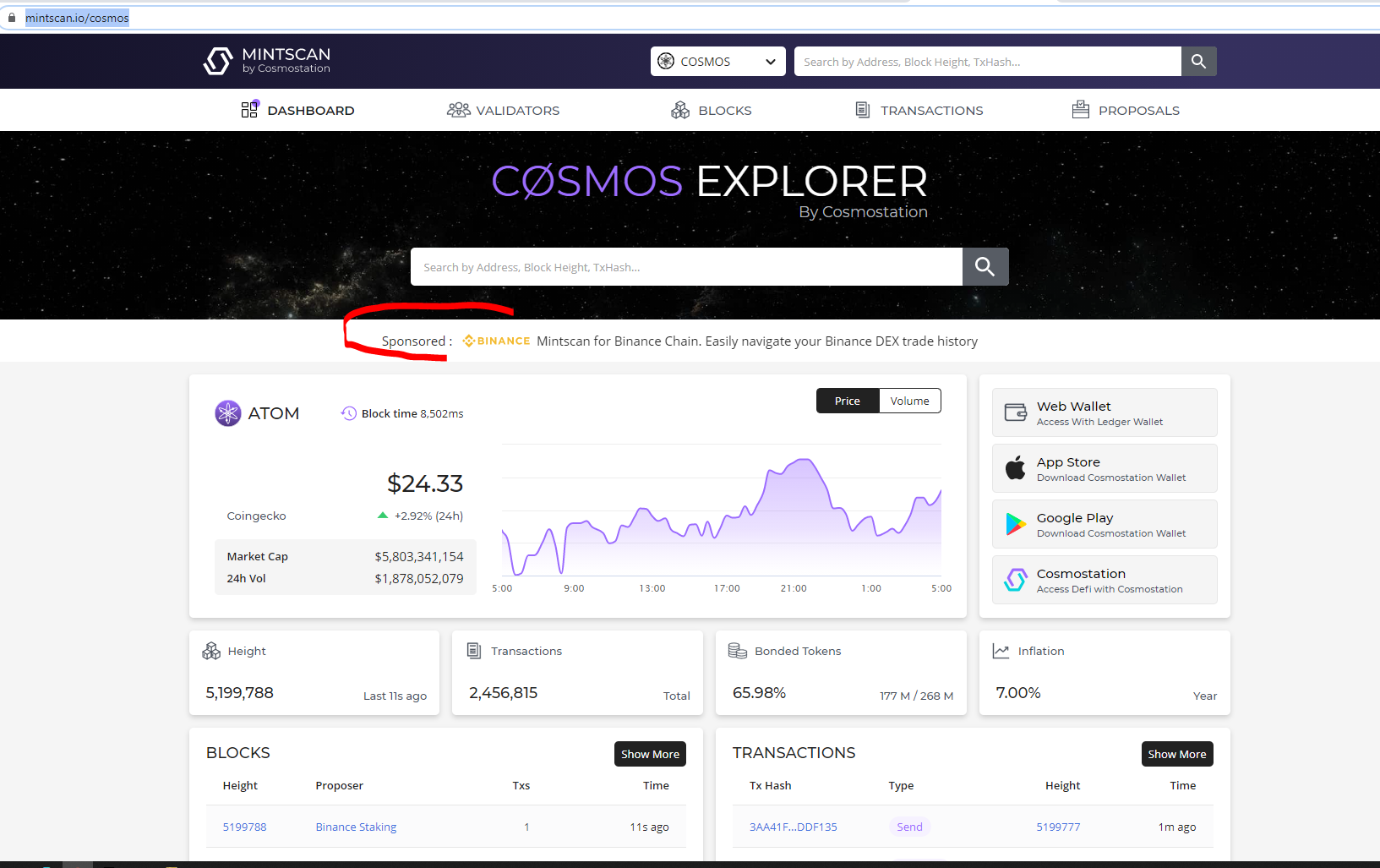Click the Cosmostation hexagon icon
This screenshot has height=868, width=1380.
point(1016,580)
